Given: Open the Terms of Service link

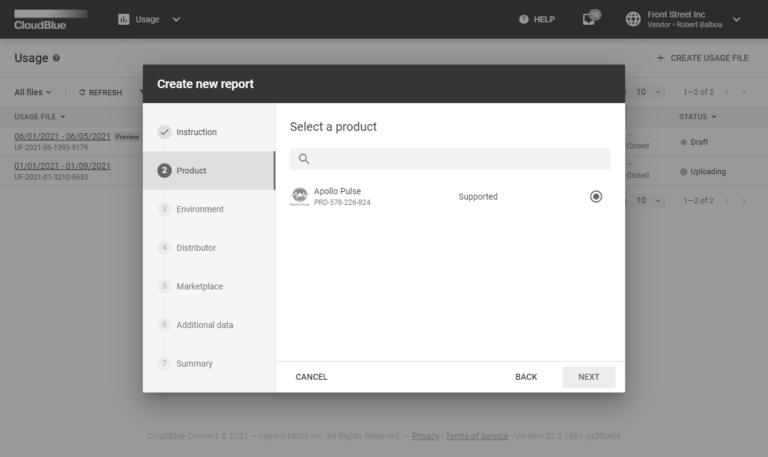Looking at the screenshot, I should pyautogui.click(x=477, y=436).
